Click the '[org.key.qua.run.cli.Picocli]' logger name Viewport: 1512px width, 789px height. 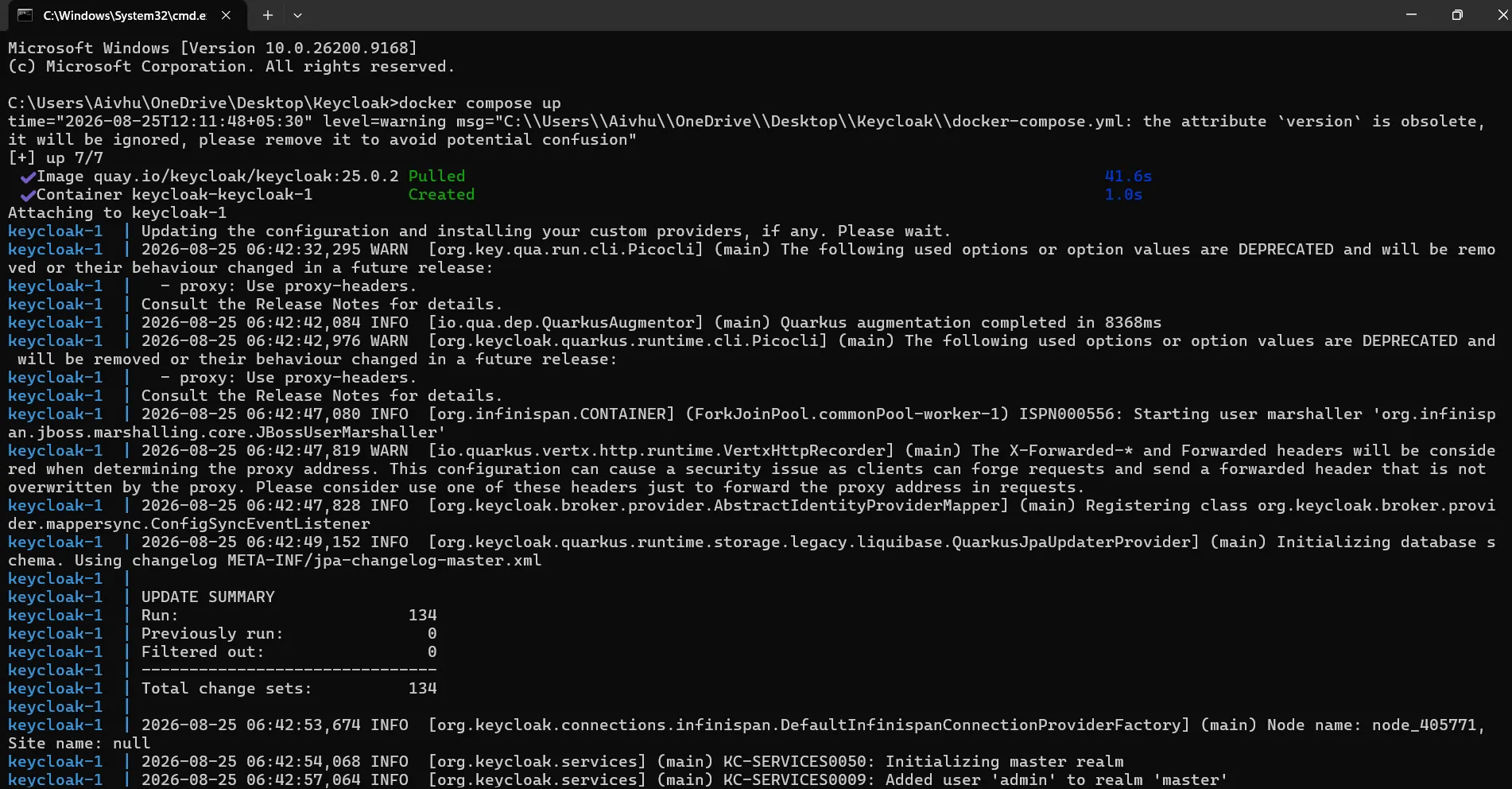point(565,249)
